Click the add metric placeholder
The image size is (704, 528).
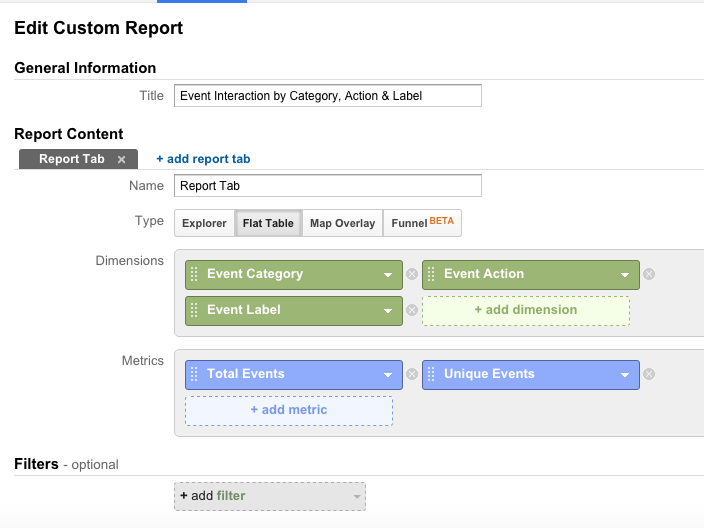pos(289,410)
